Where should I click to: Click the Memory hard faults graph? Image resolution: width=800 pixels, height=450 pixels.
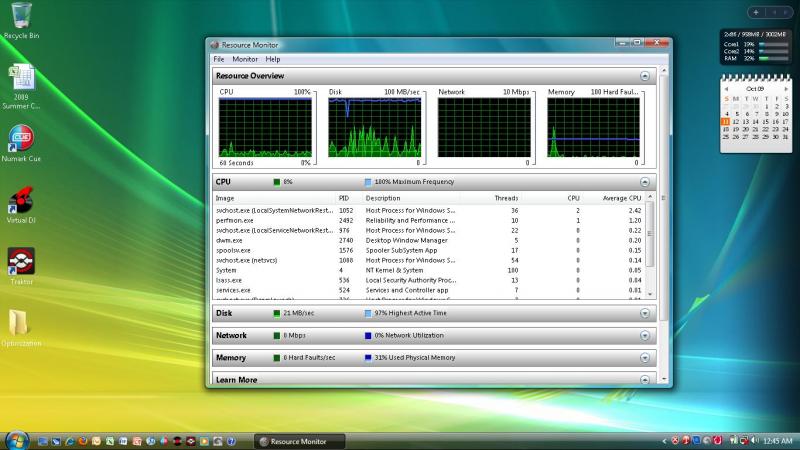pos(593,128)
